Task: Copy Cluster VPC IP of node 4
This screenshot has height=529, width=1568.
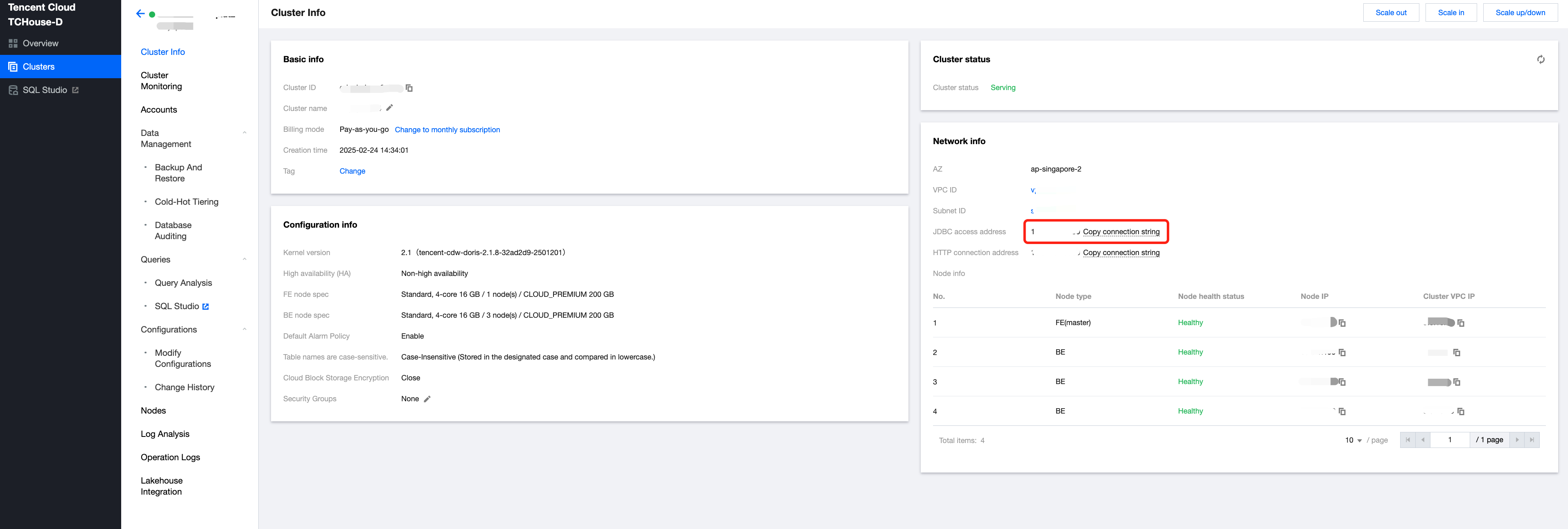Action: [x=1460, y=412]
